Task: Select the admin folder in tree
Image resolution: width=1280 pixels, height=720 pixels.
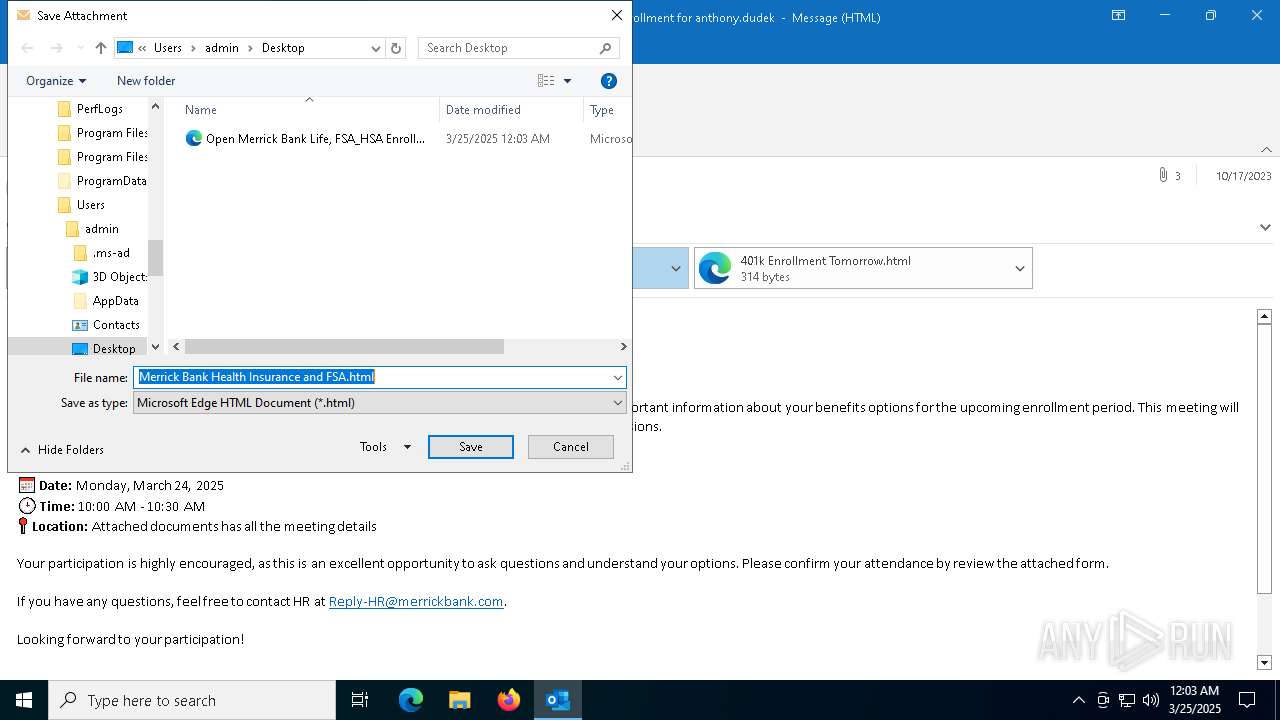Action: 101,229
